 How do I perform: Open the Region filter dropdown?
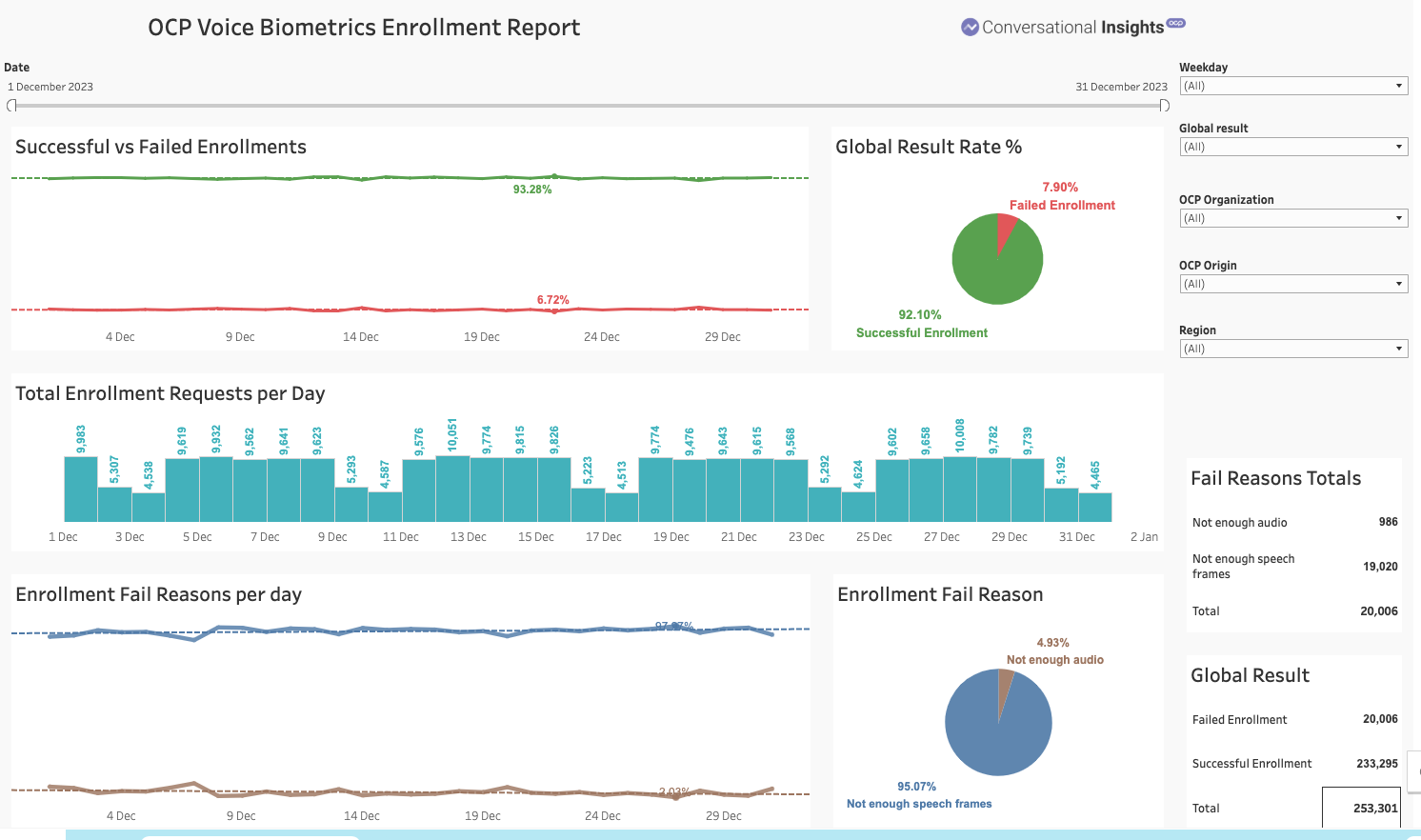(1293, 349)
